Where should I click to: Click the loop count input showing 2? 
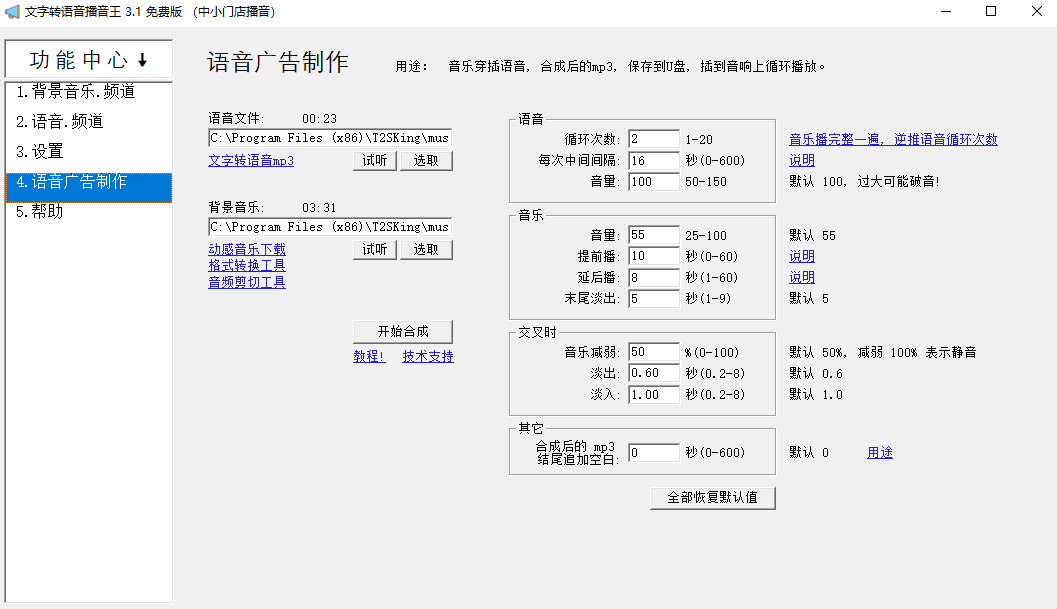tap(653, 139)
